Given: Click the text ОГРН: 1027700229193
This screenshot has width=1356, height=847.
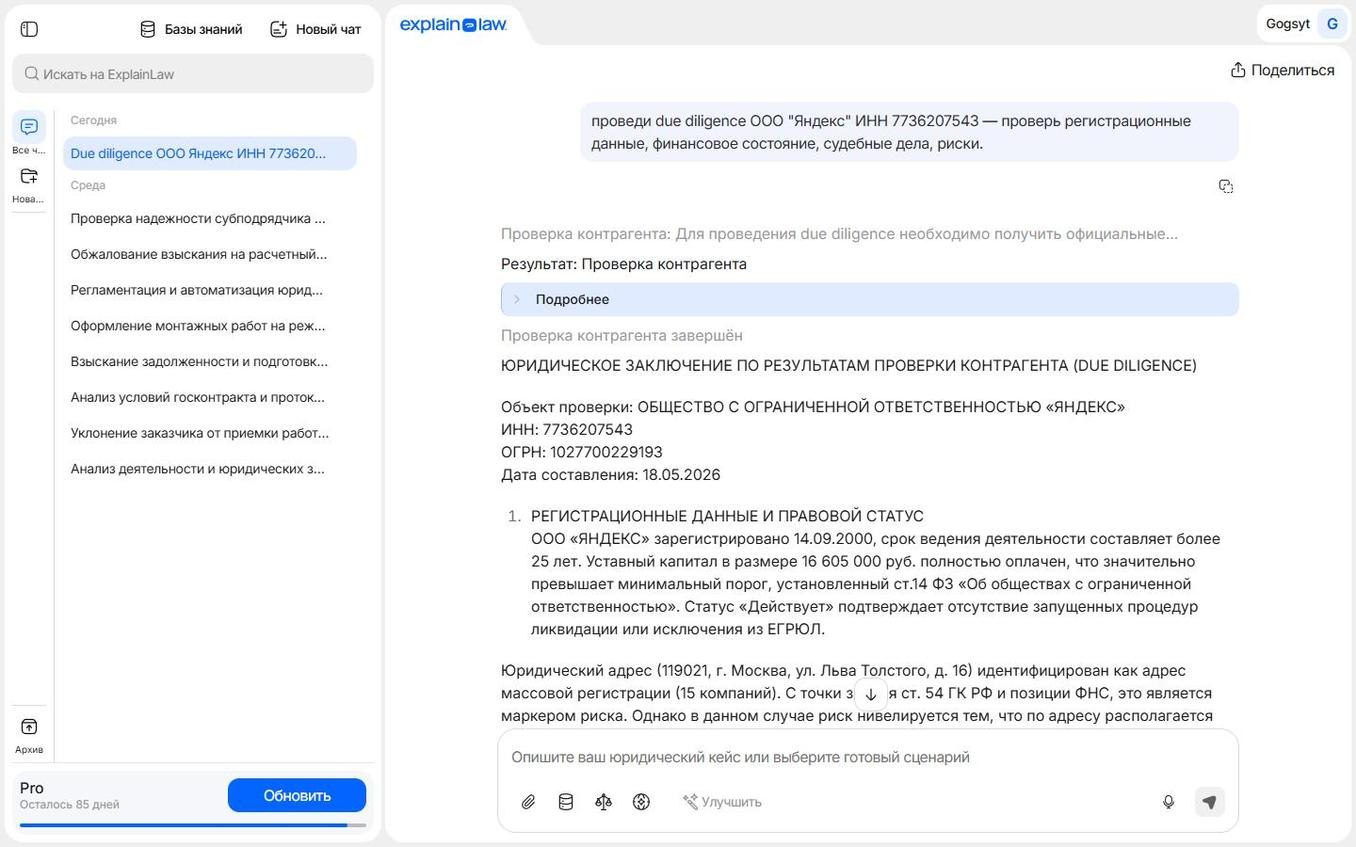Looking at the screenshot, I should pyautogui.click(x=582, y=452).
